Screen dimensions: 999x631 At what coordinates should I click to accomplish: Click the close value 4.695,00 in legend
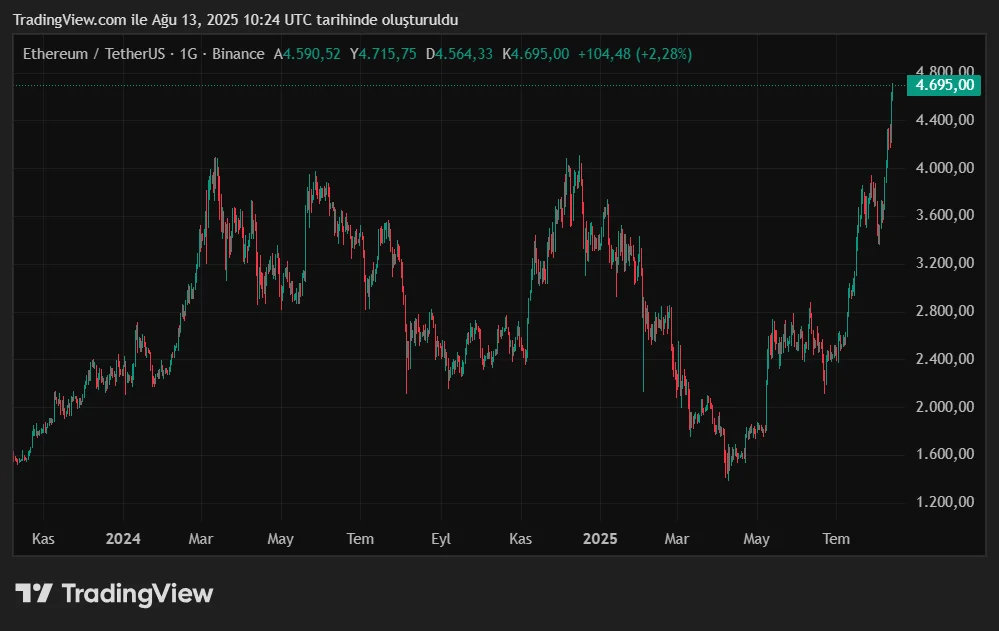[x=540, y=54]
